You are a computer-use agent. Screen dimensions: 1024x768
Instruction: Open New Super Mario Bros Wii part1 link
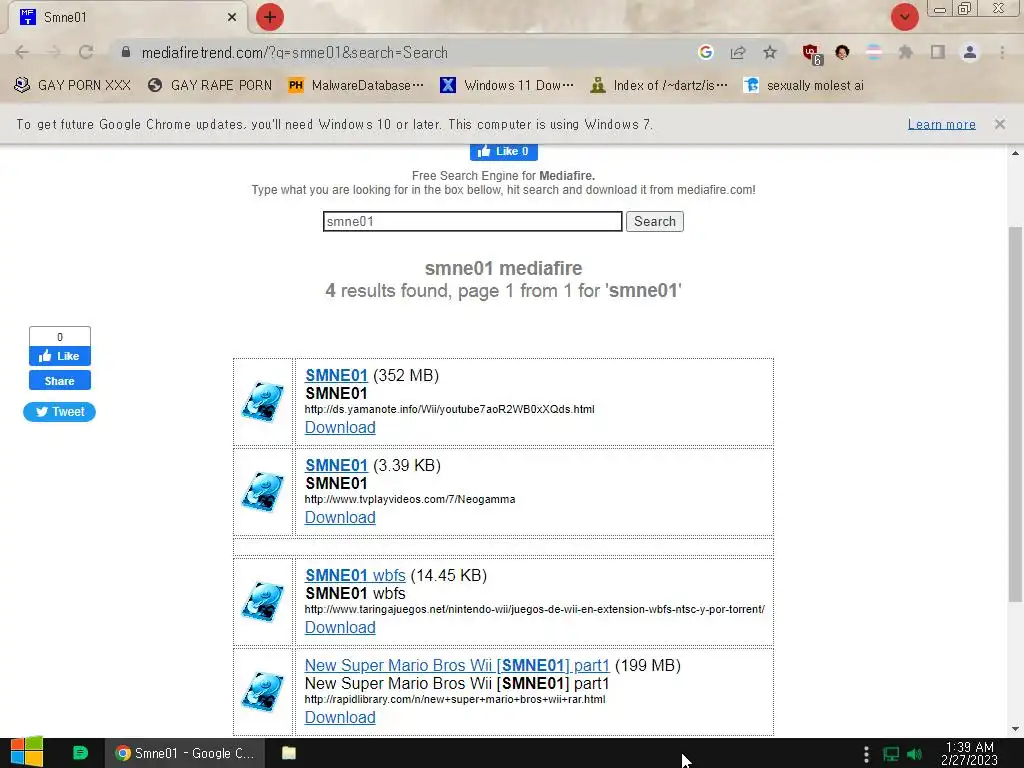(x=457, y=665)
